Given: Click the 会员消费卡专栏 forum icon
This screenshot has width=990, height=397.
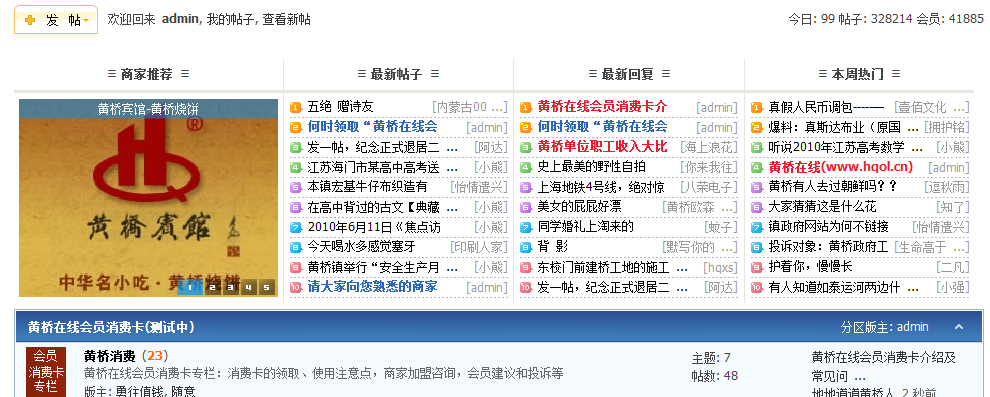Looking at the screenshot, I should click(x=45, y=372).
